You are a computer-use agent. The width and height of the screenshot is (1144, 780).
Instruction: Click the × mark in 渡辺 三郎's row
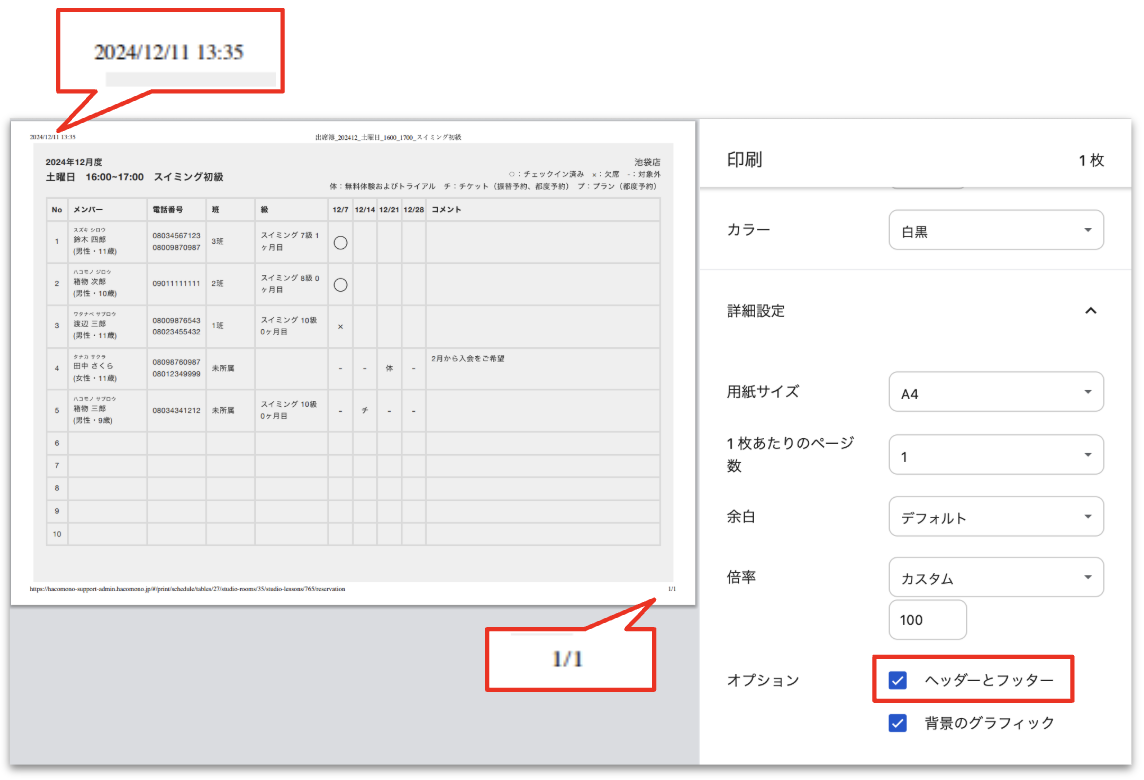[x=340, y=327]
